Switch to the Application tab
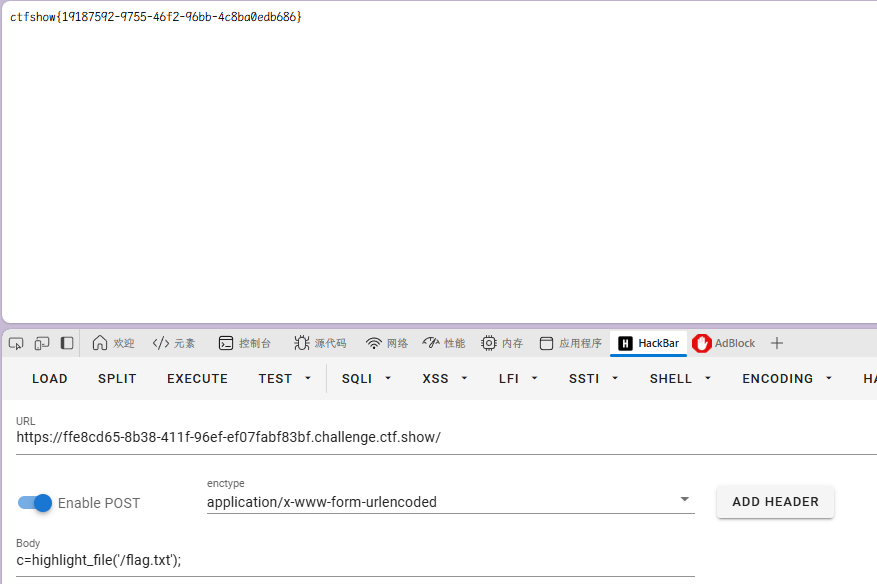The image size is (877, 584). 570,343
